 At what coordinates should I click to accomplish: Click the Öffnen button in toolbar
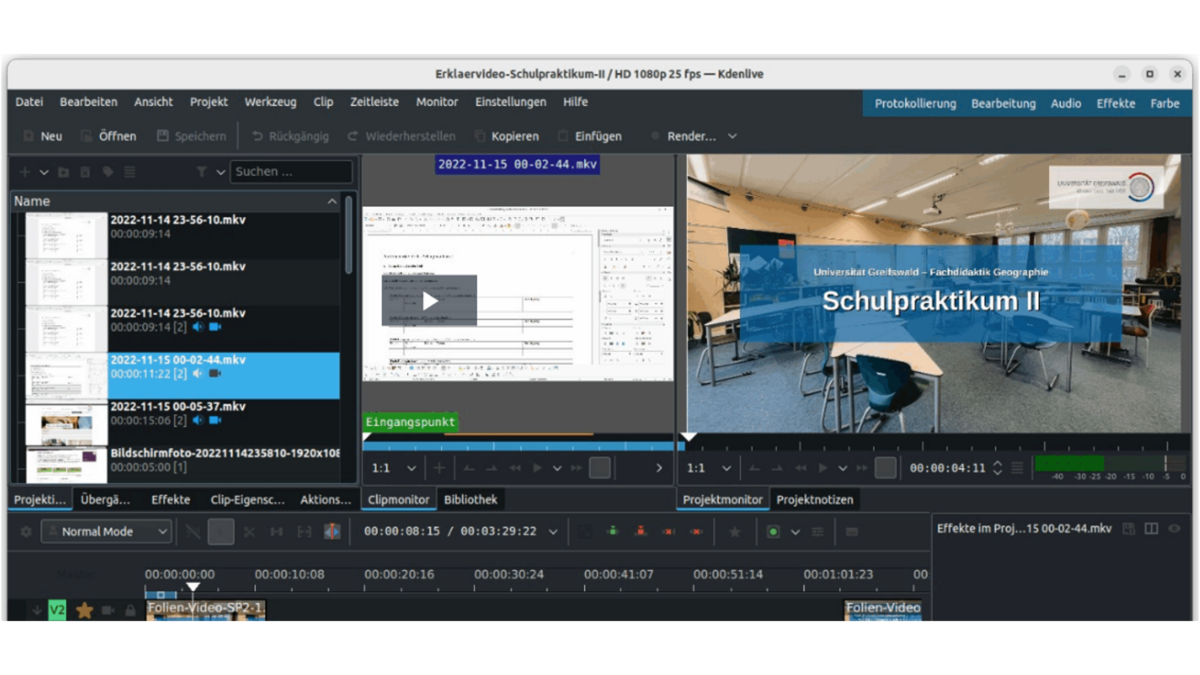tap(108, 136)
